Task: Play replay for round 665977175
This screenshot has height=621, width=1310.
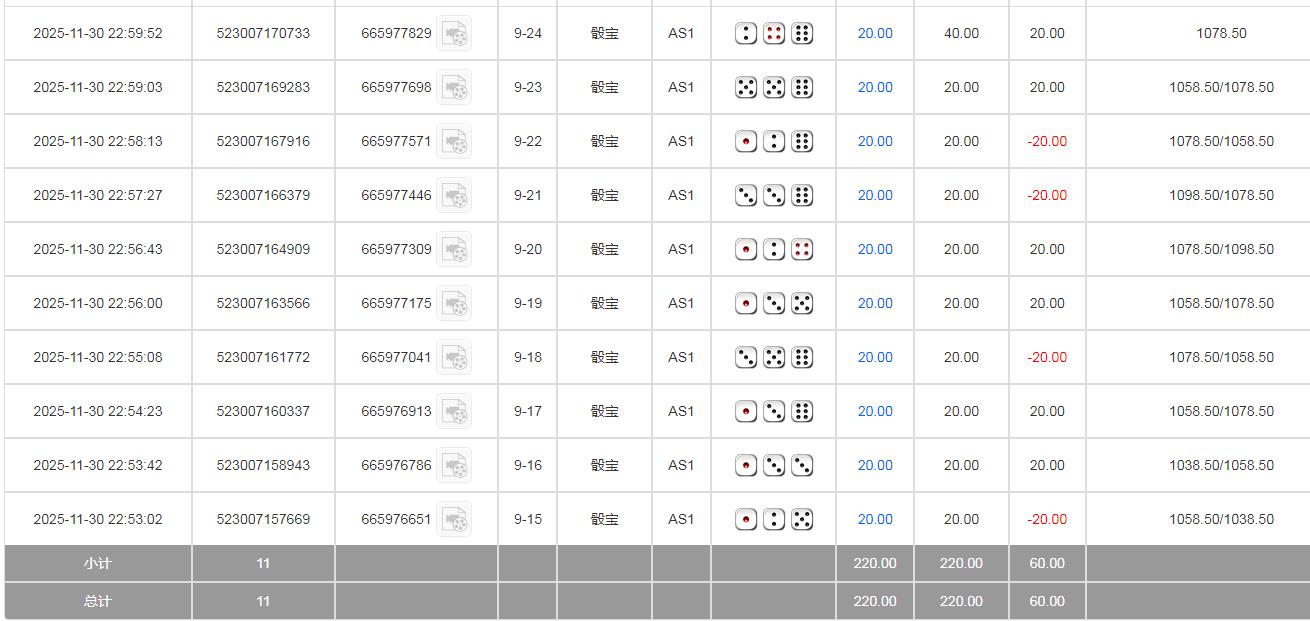Action: tap(454, 304)
